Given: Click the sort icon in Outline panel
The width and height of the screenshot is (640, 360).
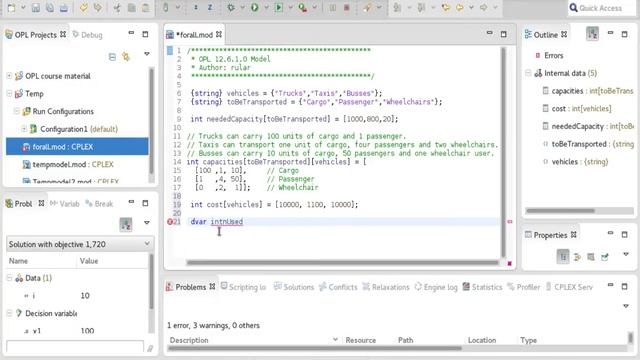Looking at the screenshot, I should 592,33.
